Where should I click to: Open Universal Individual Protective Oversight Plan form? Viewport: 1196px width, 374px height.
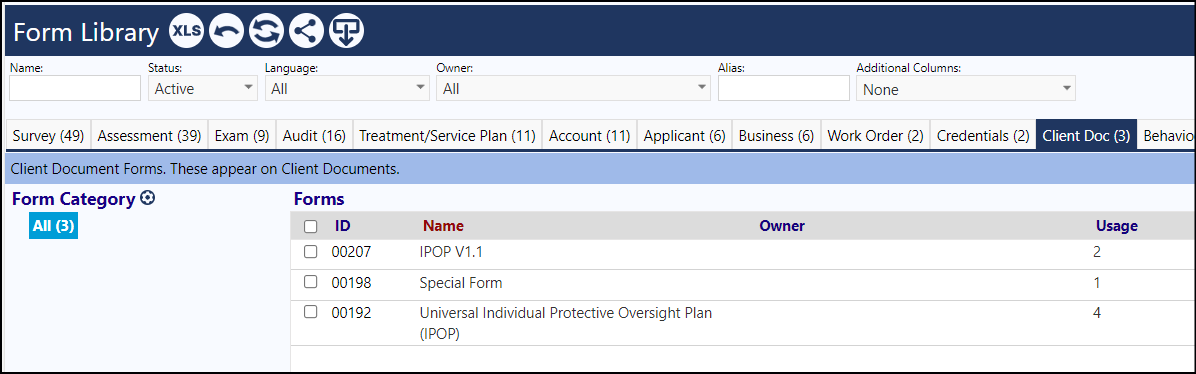tap(565, 323)
